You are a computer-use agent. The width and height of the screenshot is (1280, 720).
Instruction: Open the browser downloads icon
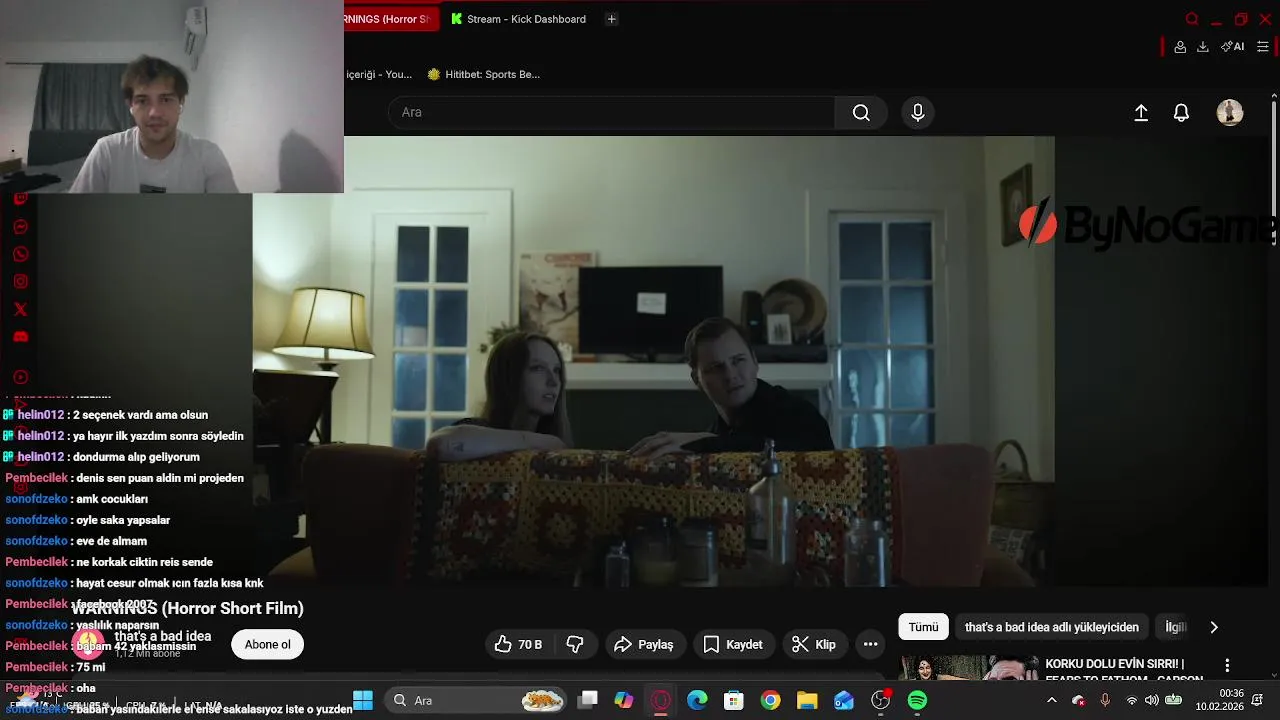[1203, 47]
